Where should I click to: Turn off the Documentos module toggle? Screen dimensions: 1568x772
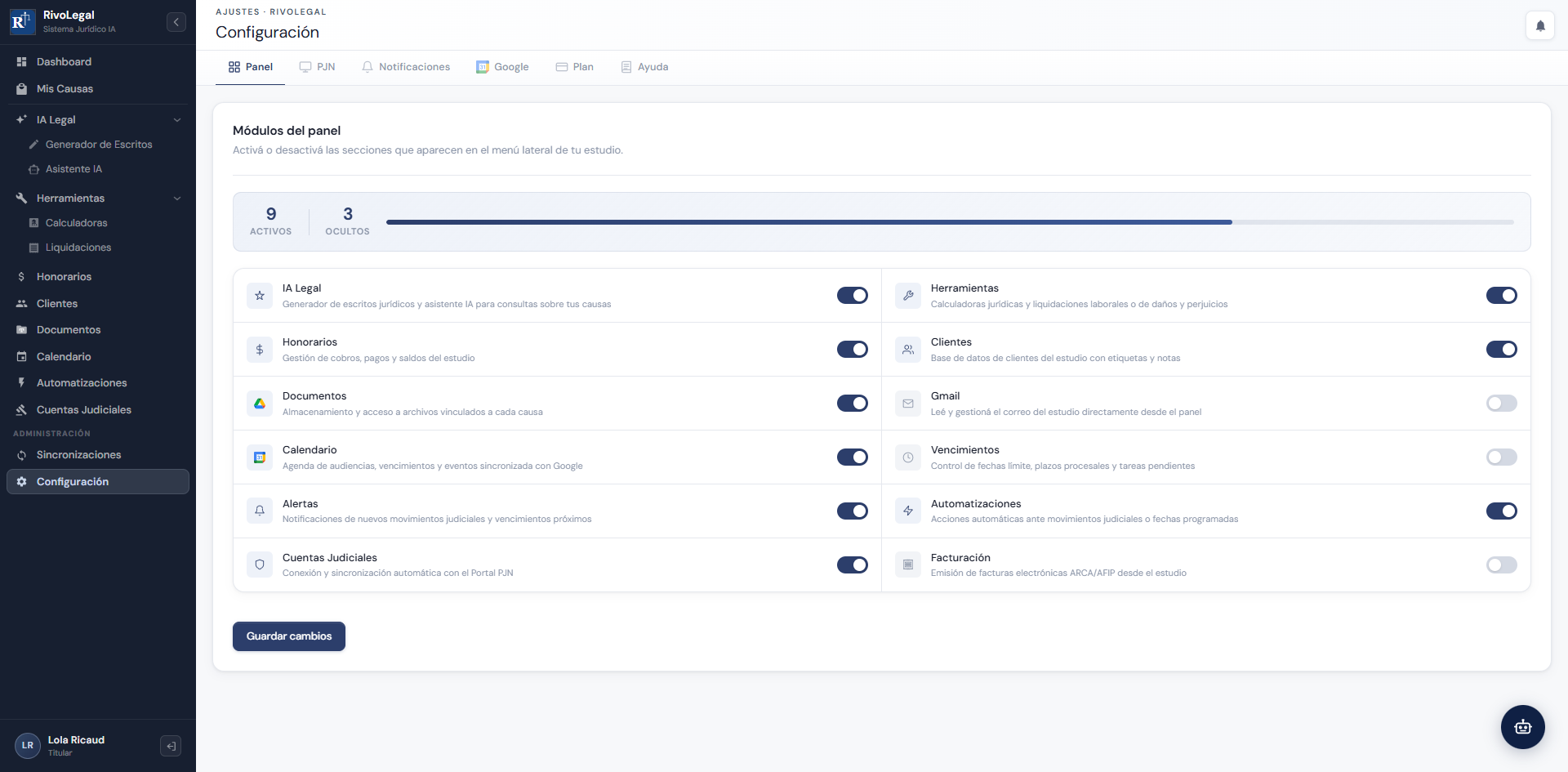(853, 404)
